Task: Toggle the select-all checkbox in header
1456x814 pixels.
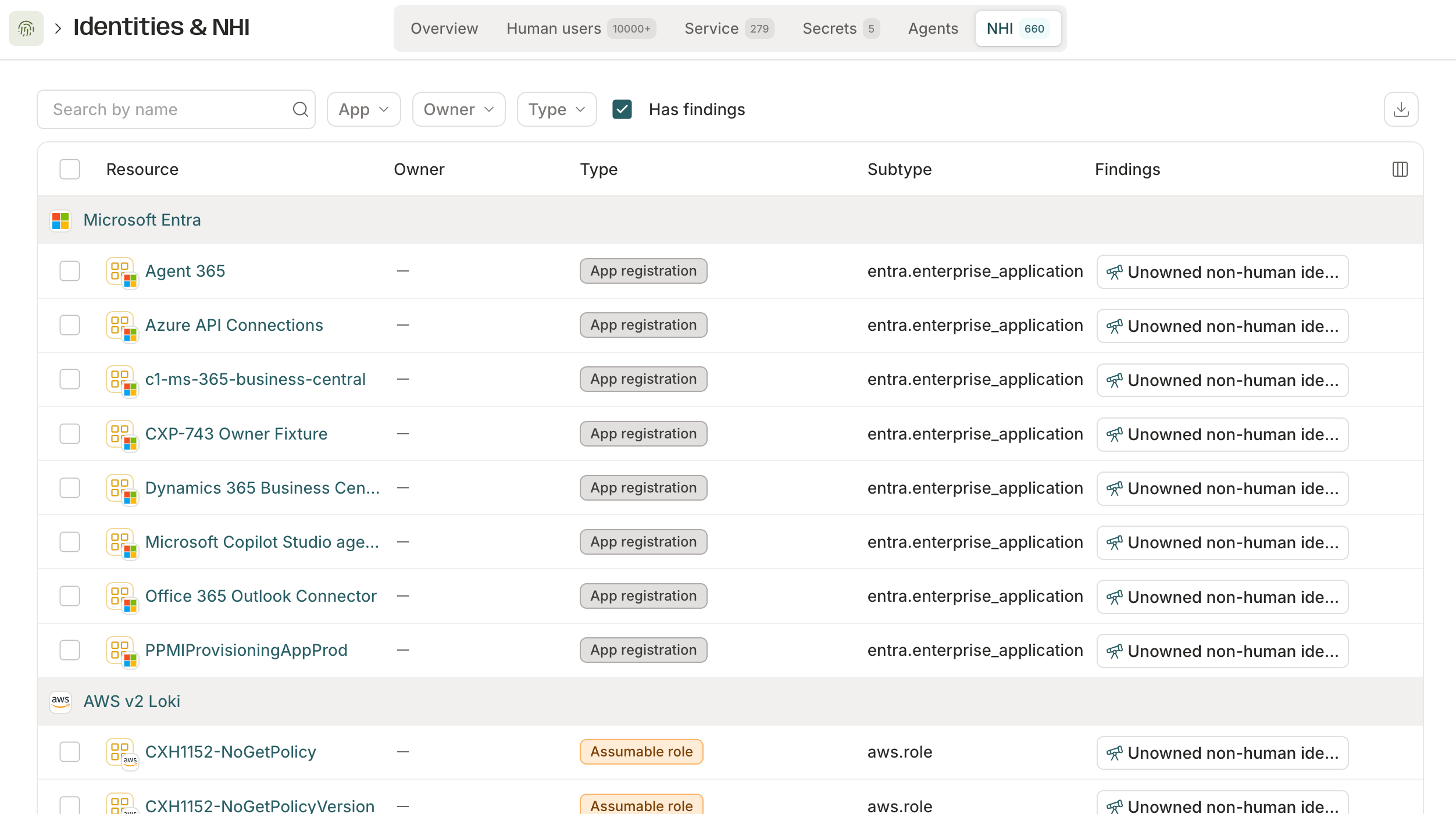Action: [x=70, y=169]
